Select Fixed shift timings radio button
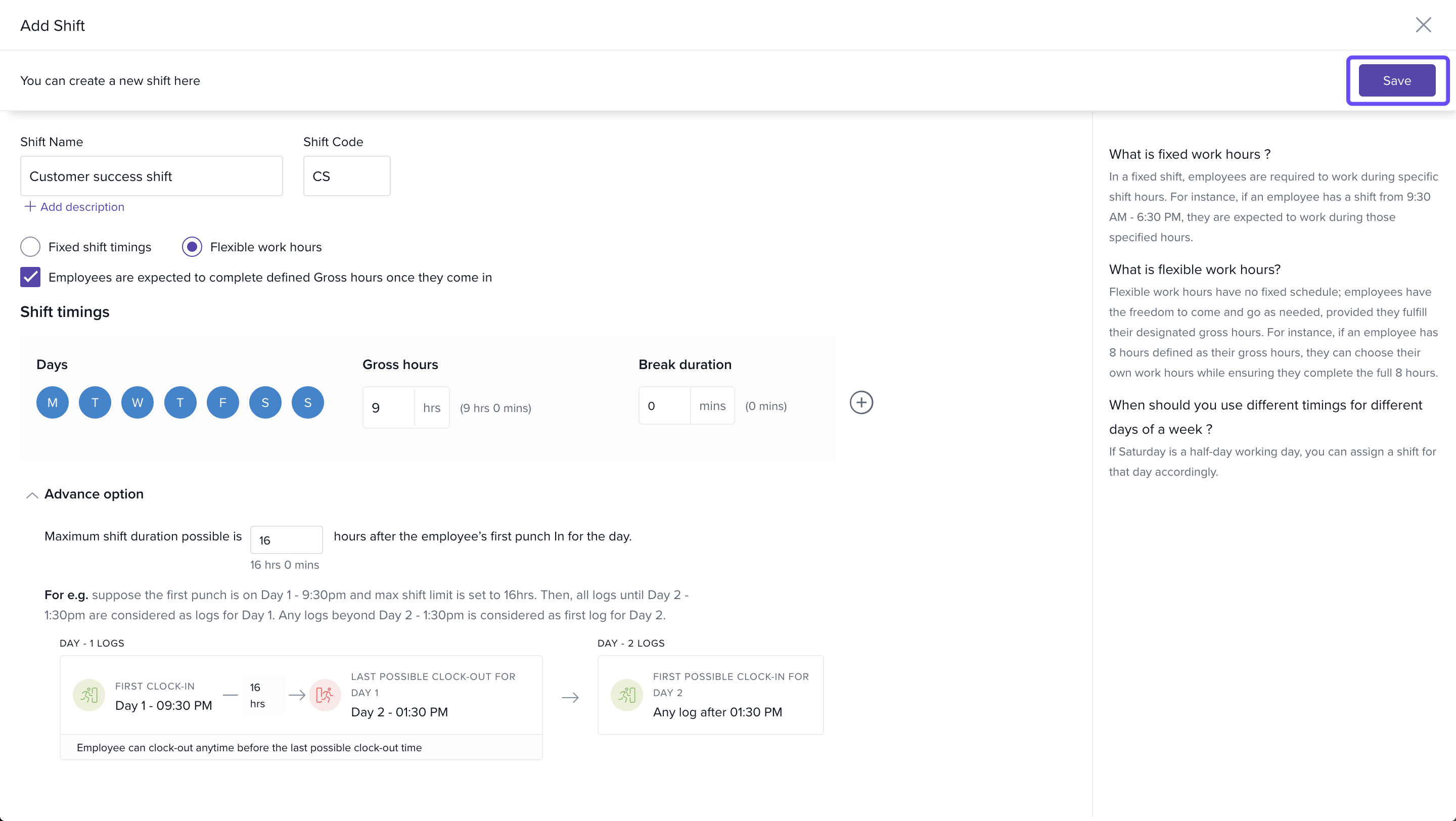Image resolution: width=1456 pixels, height=821 pixels. click(30, 247)
